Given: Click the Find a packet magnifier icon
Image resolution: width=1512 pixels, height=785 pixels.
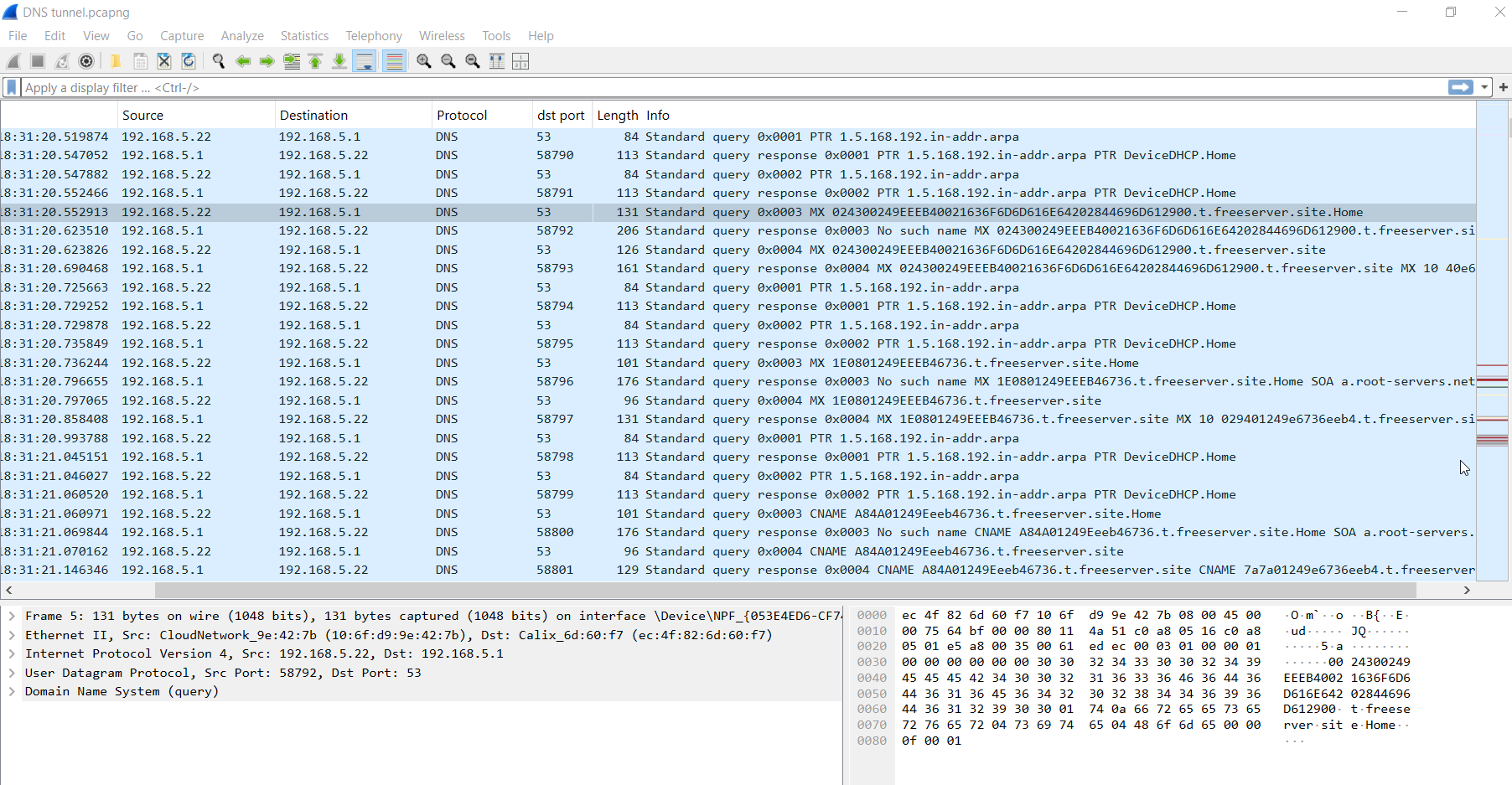Looking at the screenshot, I should coord(219,61).
